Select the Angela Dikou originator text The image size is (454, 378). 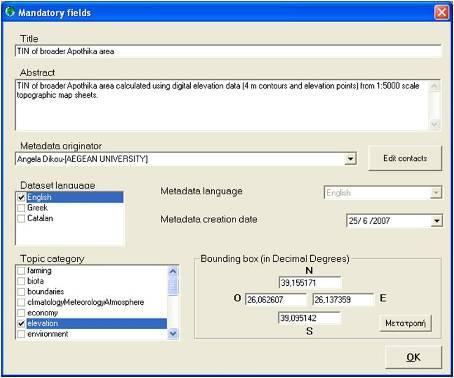pos(82,159)
